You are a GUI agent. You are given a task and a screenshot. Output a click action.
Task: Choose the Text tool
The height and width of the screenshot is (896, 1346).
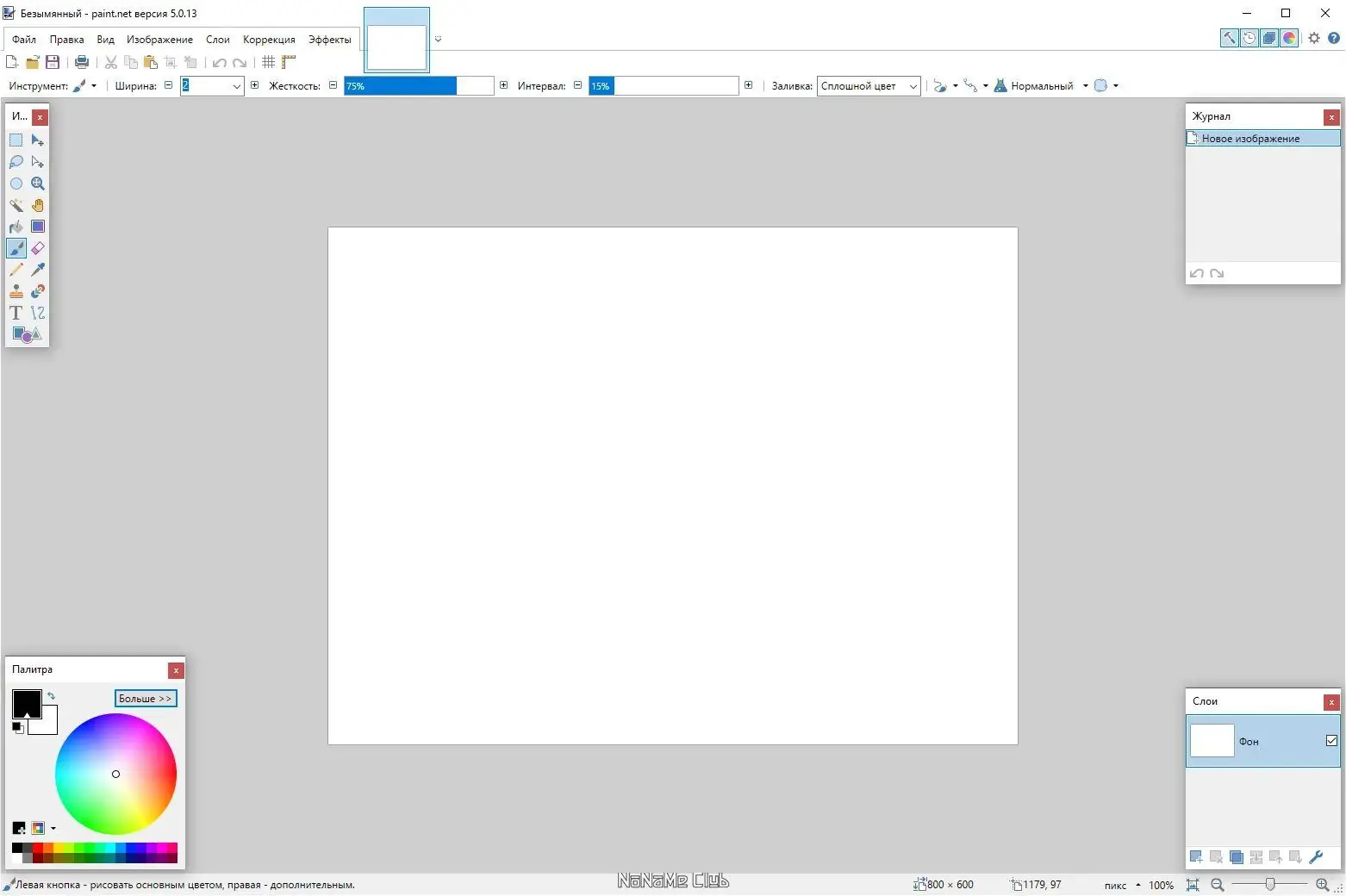click(x=16, y=313)
